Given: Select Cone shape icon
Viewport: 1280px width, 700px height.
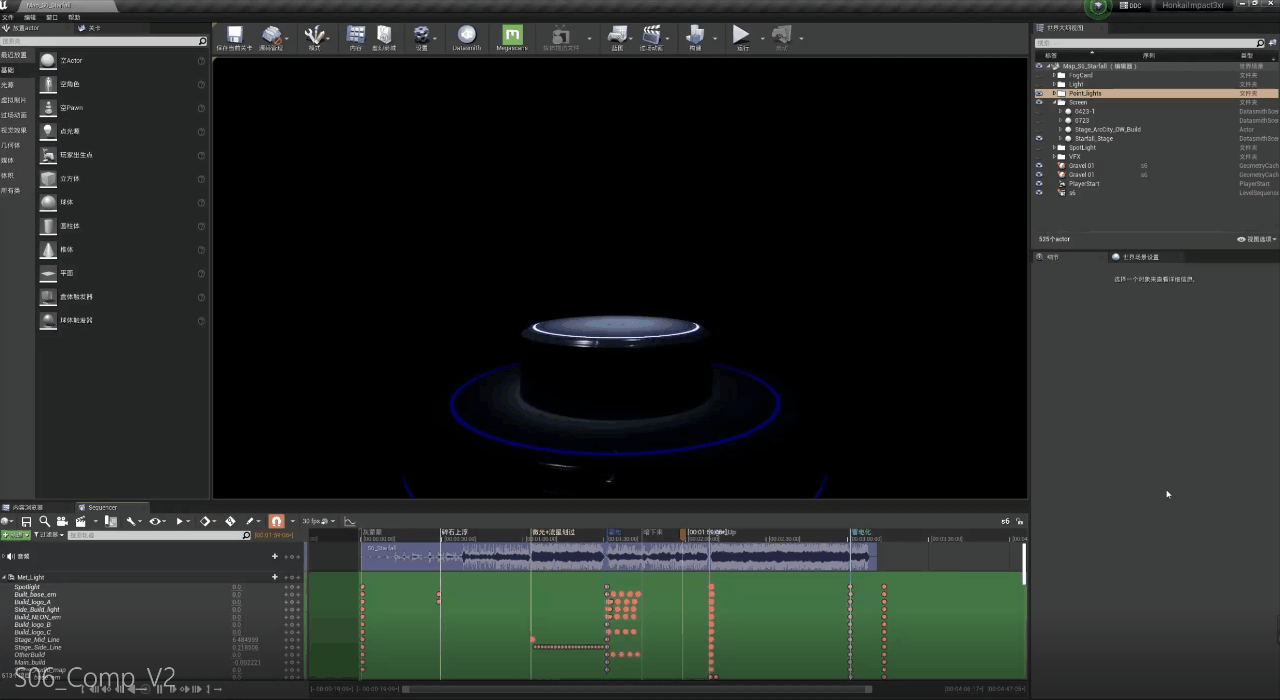Looking at the screenshot, I should pos(48,249).
